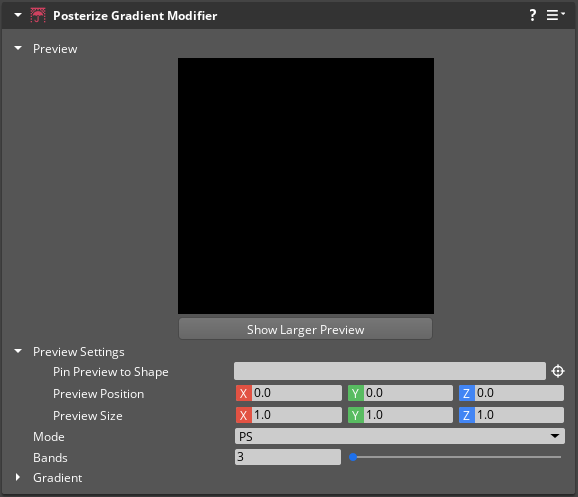Click the Bands slider handle
Viewport: 578px width, 497px height.
click(353, 457)
